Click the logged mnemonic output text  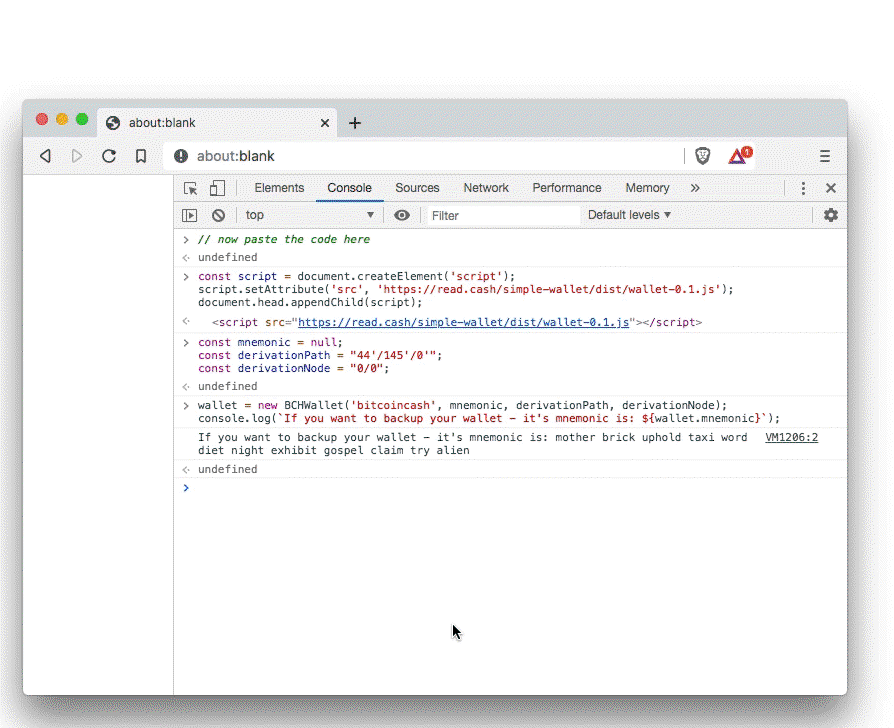click(472, 444)
